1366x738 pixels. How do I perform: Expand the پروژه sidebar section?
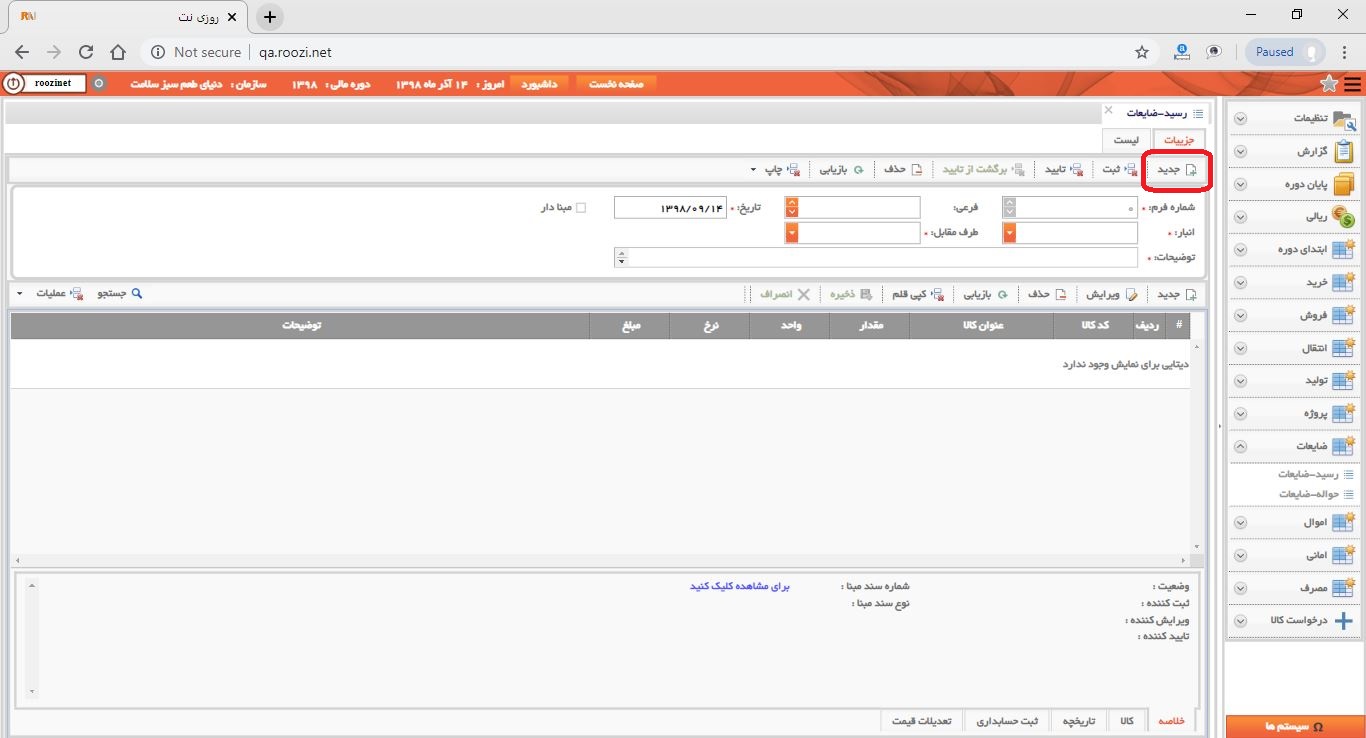pos(1240,414)
